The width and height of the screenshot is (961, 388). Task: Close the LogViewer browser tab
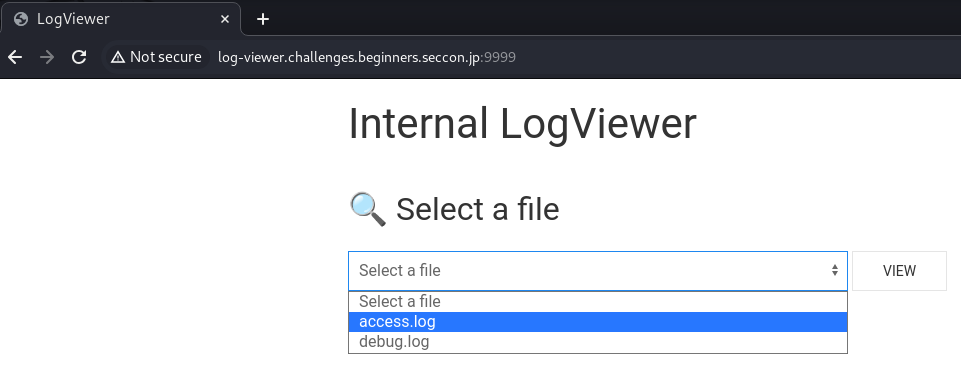pos(225,19)
